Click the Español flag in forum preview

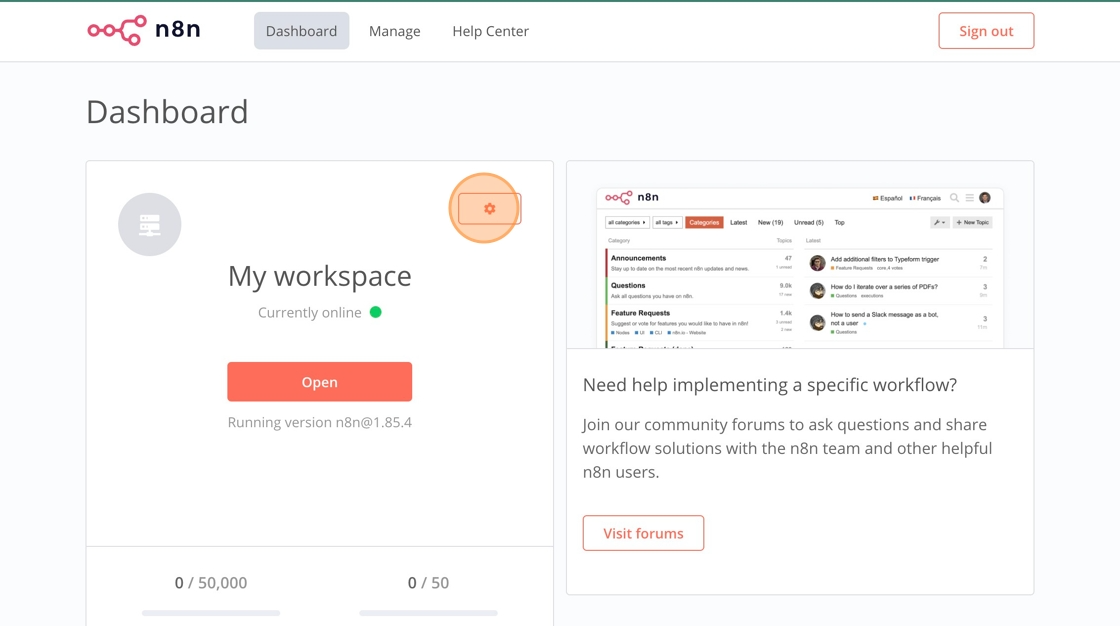coord(877,198)
